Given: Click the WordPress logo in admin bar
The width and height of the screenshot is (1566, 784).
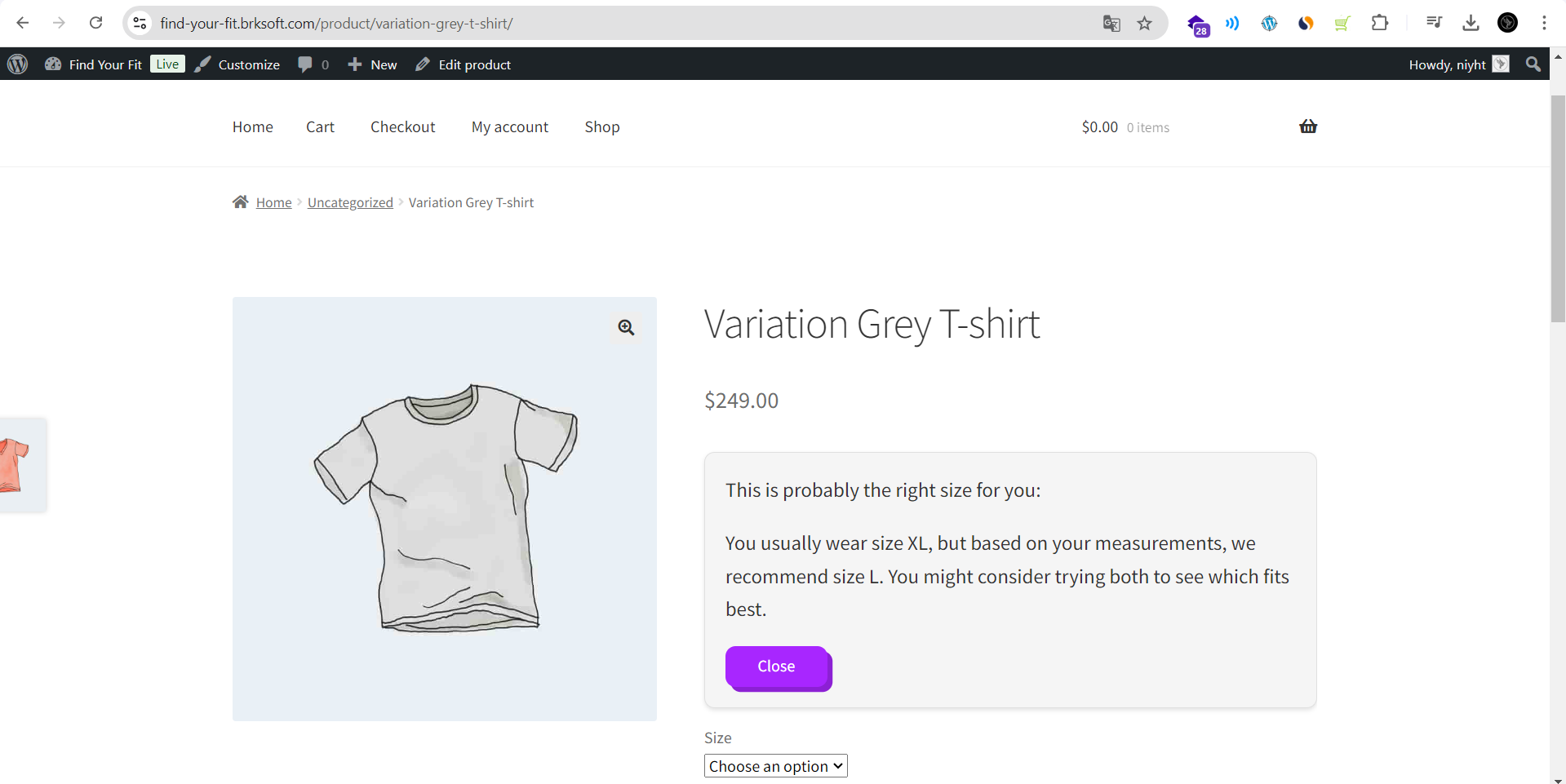Looking at the screenshot, I should tap(18, 64).
